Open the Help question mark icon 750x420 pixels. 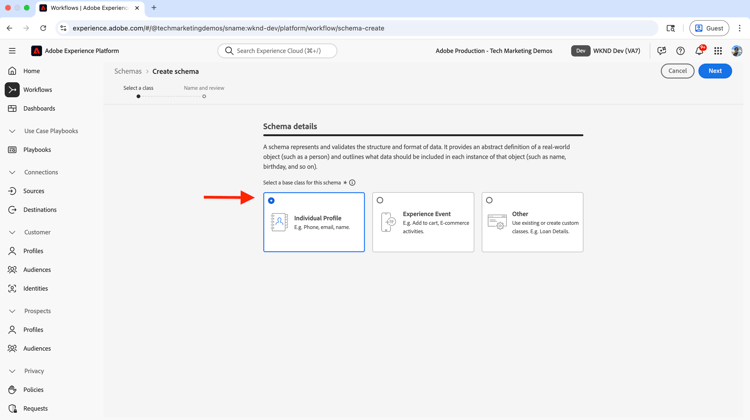(680, 51)
